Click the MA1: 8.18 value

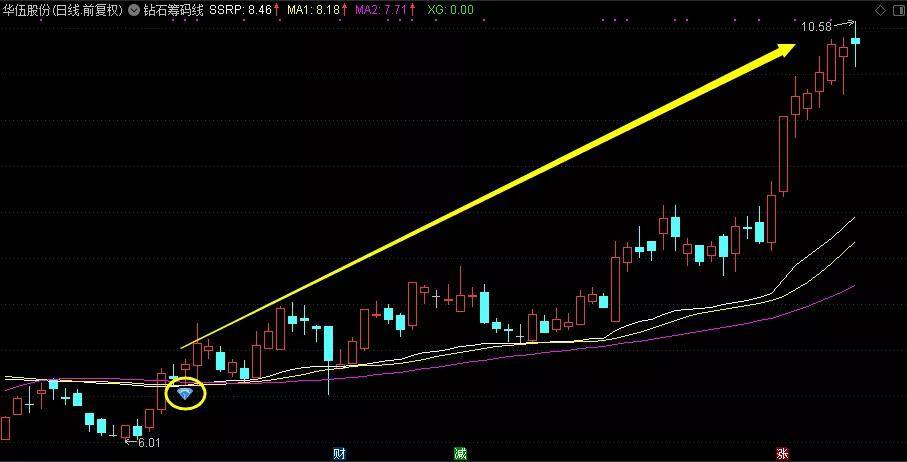314,10
